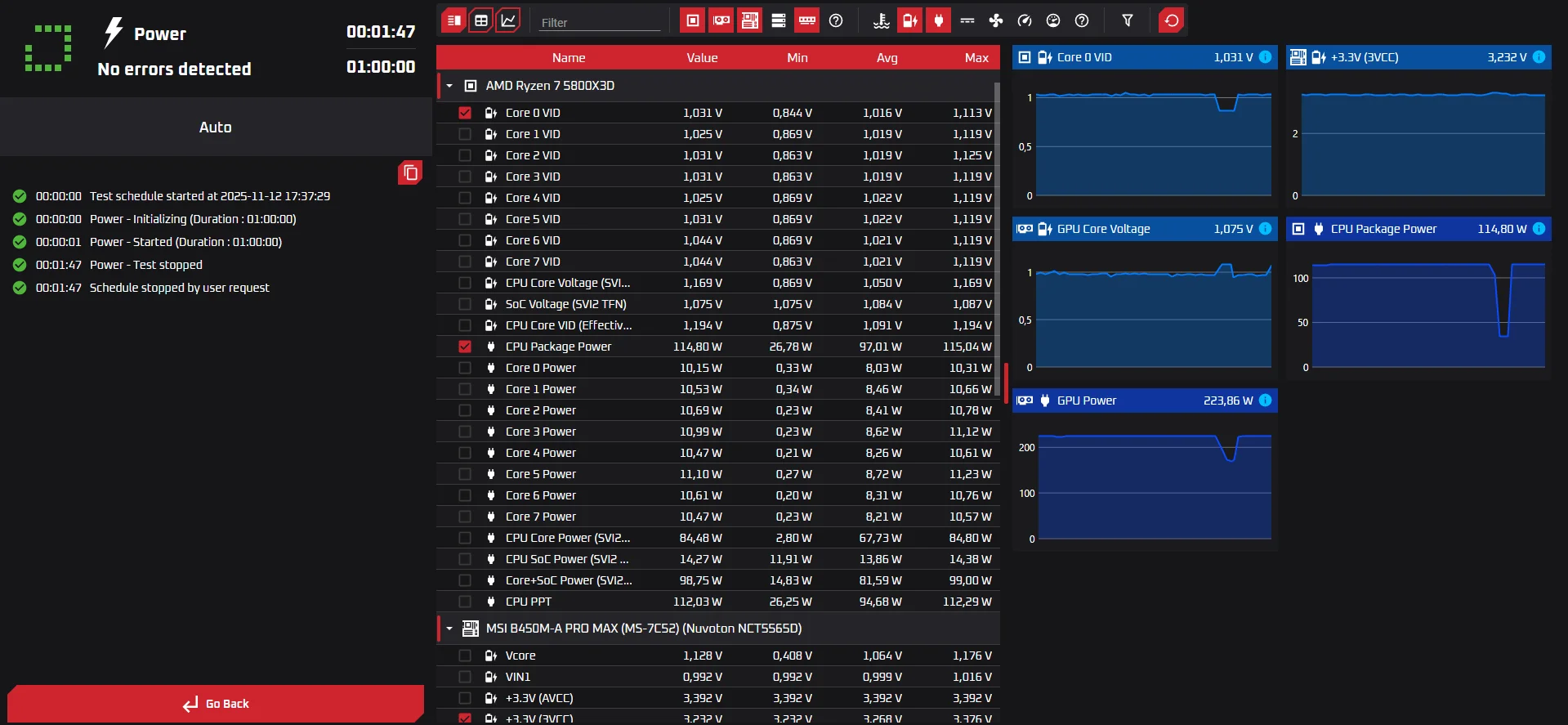Screen dimensions: 1568x725
Task: Open the Auto mode selector
Action: [216, 127]
